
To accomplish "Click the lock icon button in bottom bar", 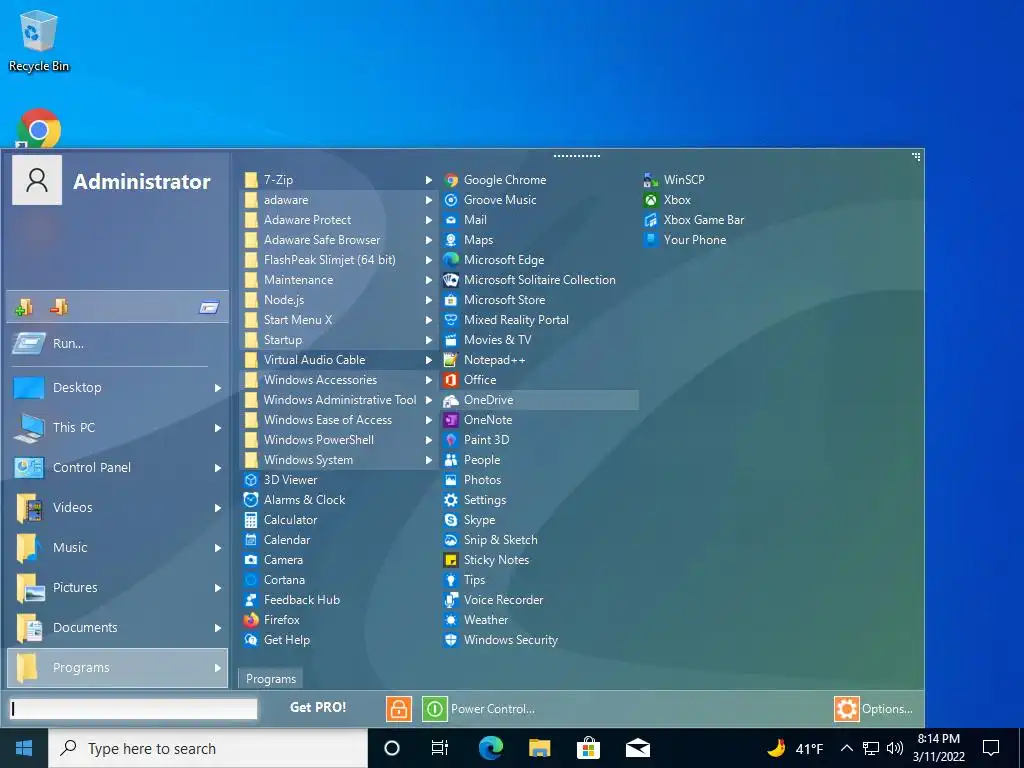I will coord(399,709).
